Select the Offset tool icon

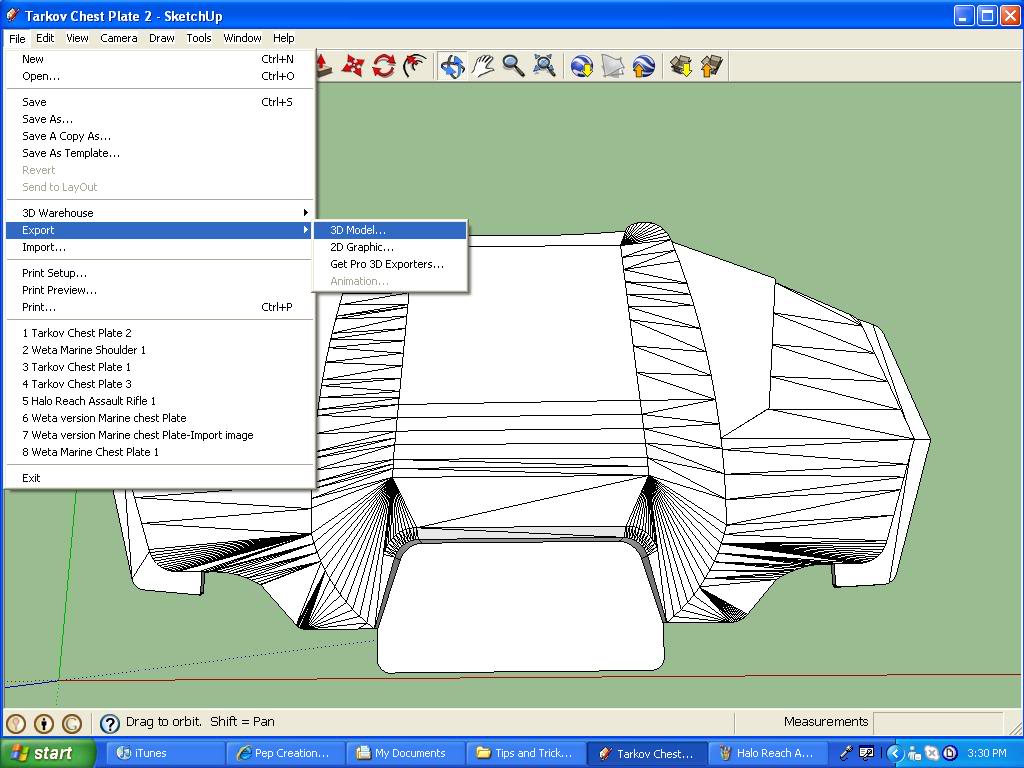[414, 65]
